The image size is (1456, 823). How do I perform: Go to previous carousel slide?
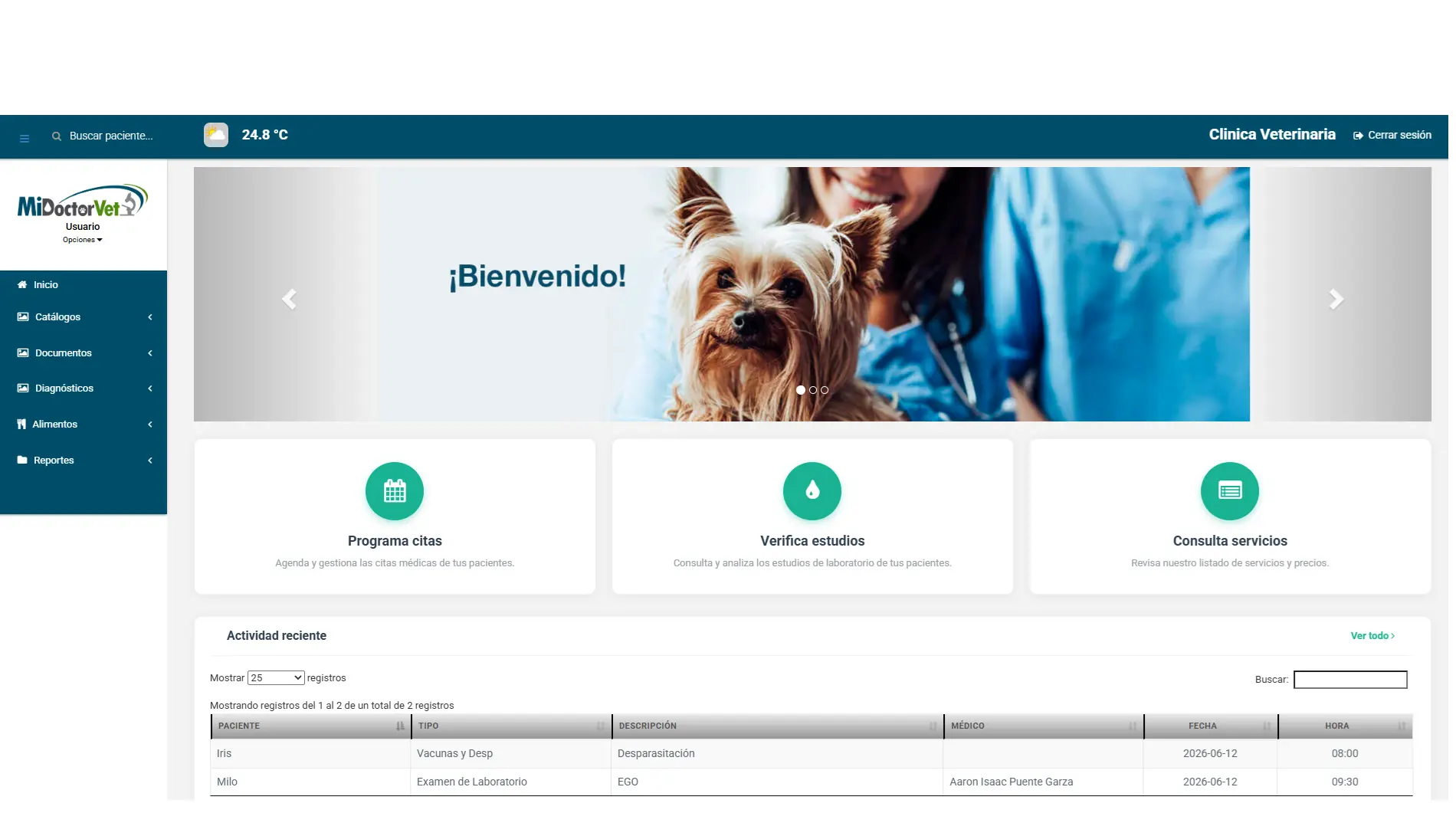[x=289, y=299]
